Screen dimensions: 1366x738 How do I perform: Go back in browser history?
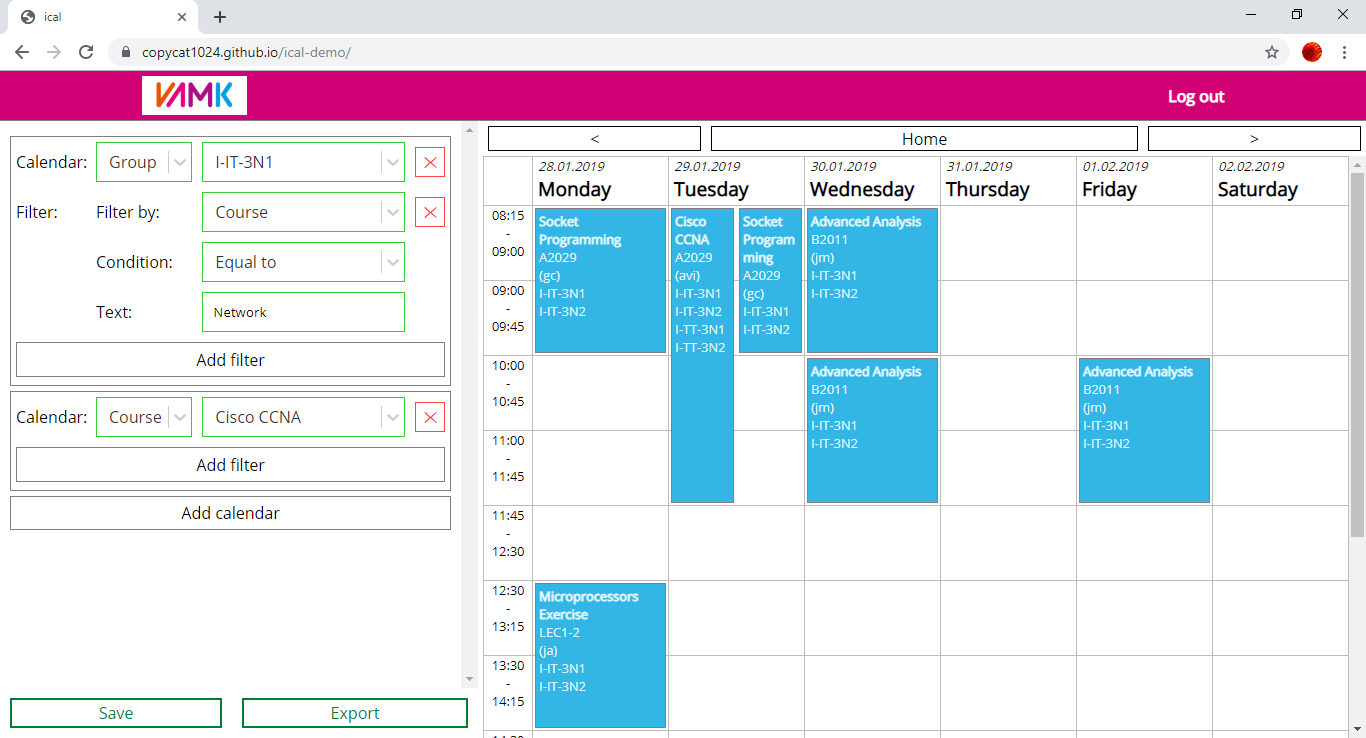tap(22, 52)
